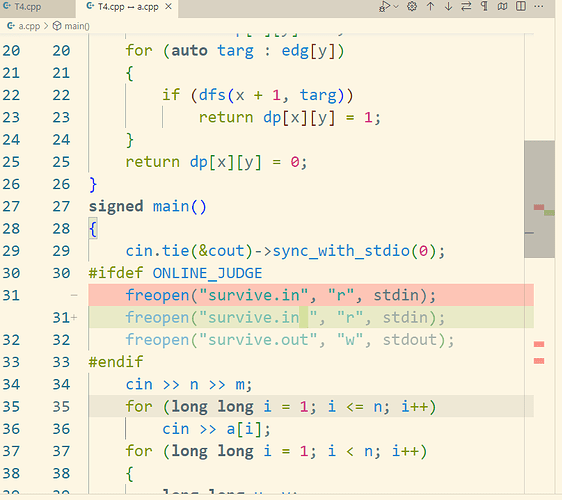The image size is (562, 500).
Task: Go to the previous change arrow
Action: 430,6
